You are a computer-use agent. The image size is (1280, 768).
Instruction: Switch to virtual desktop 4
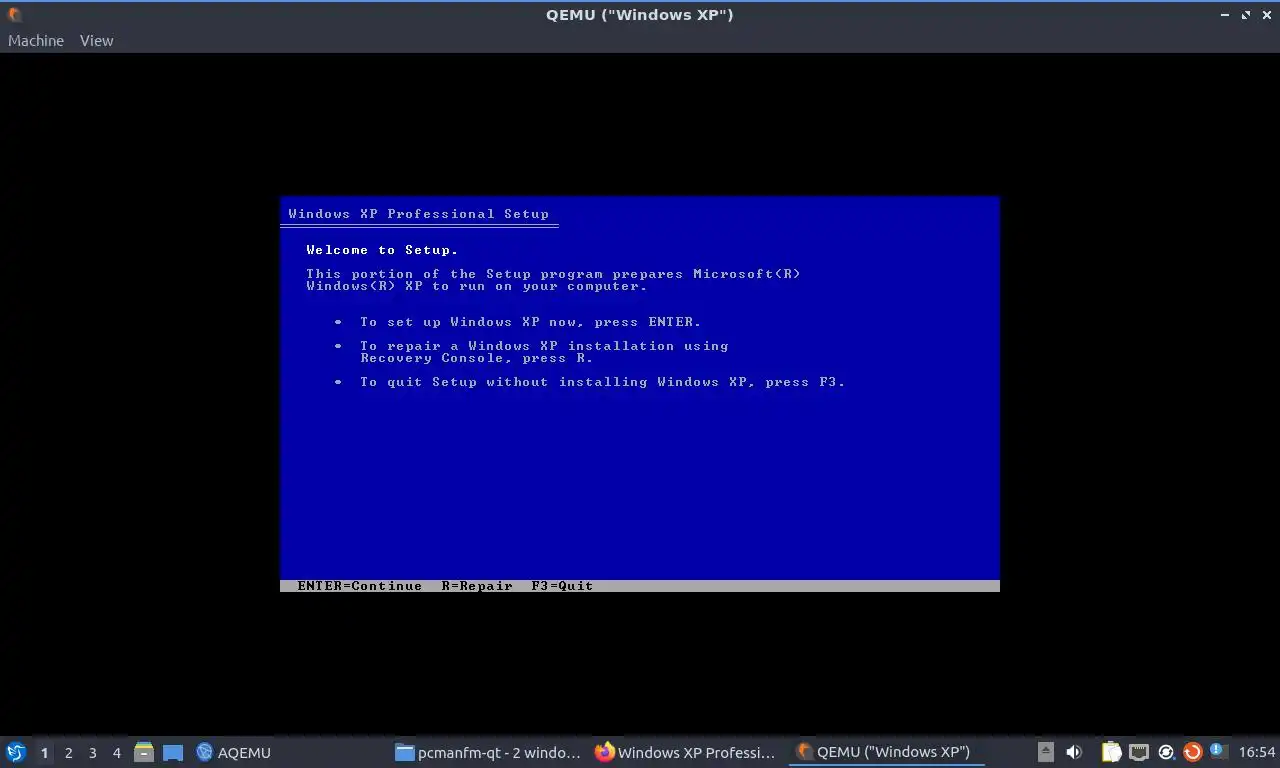click(117, 752)
